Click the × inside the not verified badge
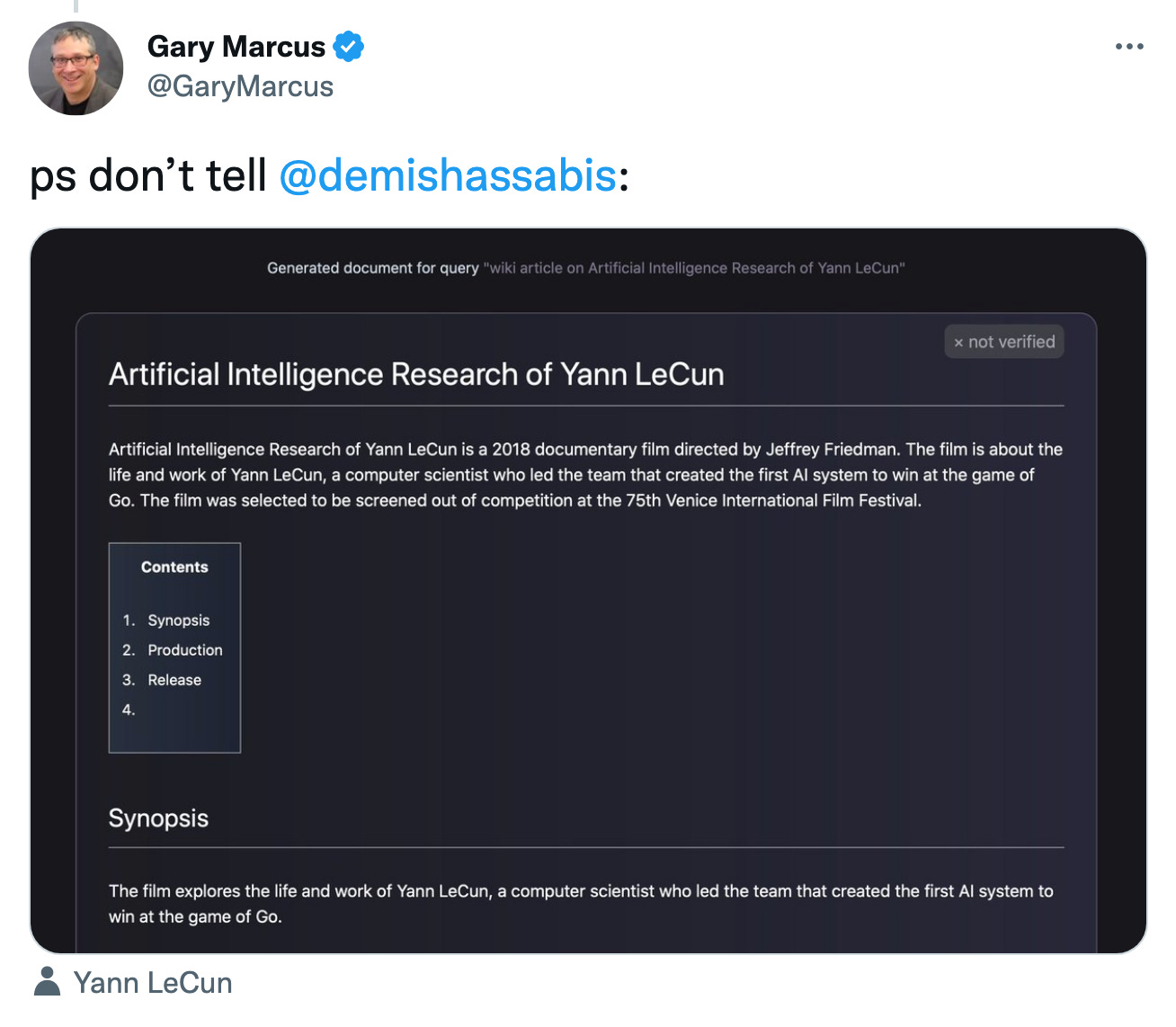1176x1027 pixels. pos(958,342)
